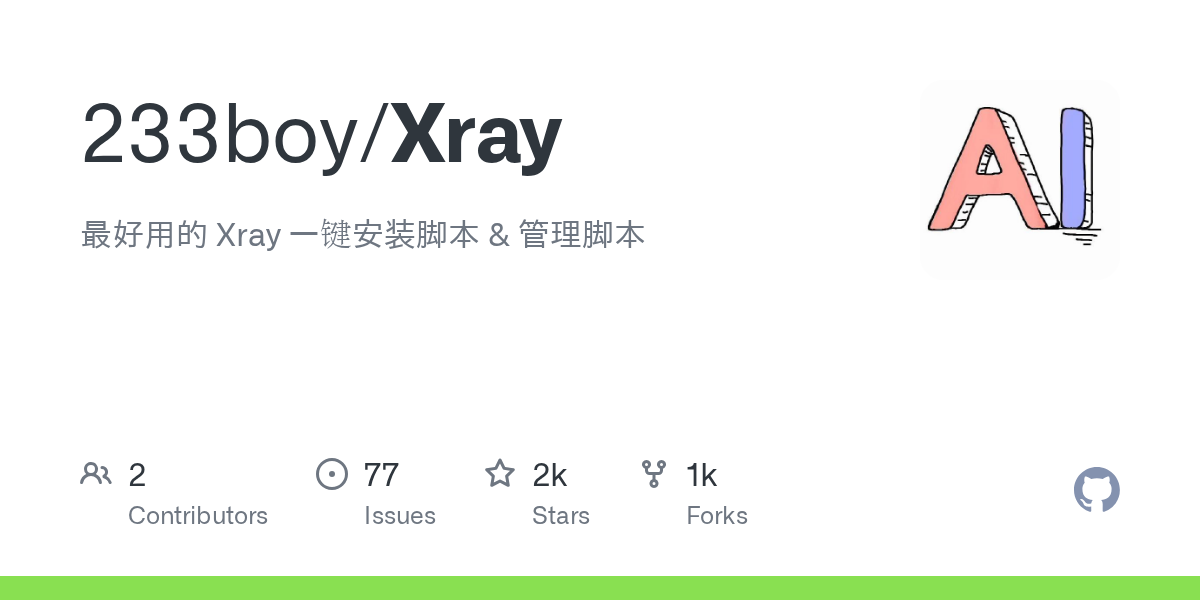Click the Contributors label

coord(198,516)
